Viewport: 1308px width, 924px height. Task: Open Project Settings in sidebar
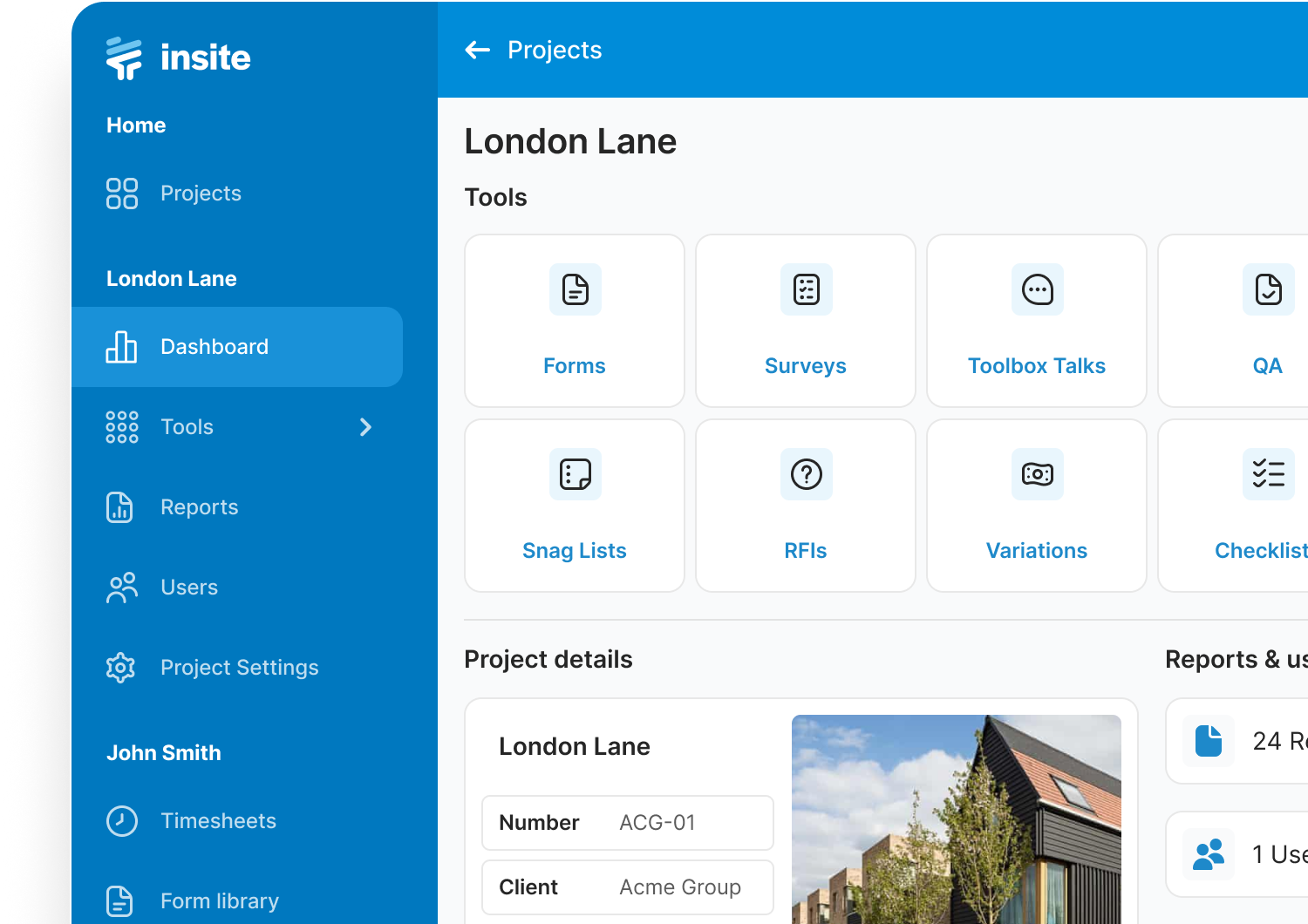pos(239,668)
